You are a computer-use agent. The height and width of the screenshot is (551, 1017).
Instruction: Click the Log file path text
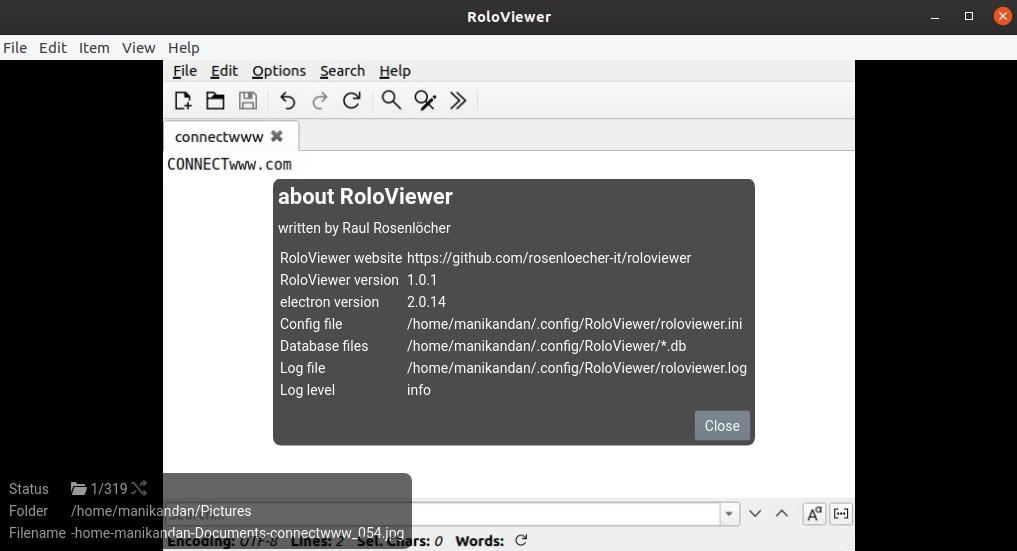click(577, 368)
